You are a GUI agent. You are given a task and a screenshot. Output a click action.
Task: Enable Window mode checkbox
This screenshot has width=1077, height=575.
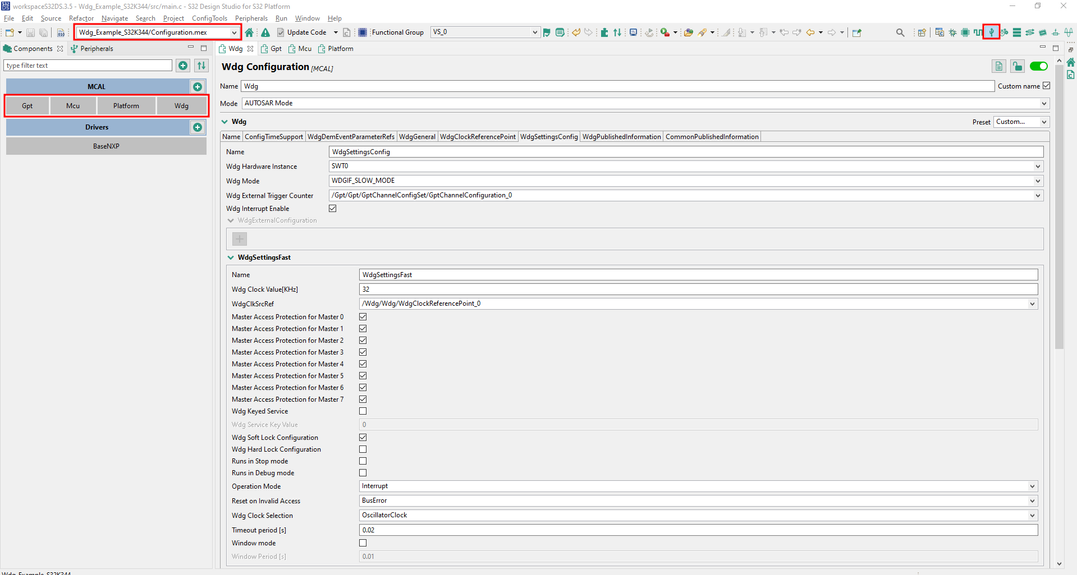click(x=363, y=543)
